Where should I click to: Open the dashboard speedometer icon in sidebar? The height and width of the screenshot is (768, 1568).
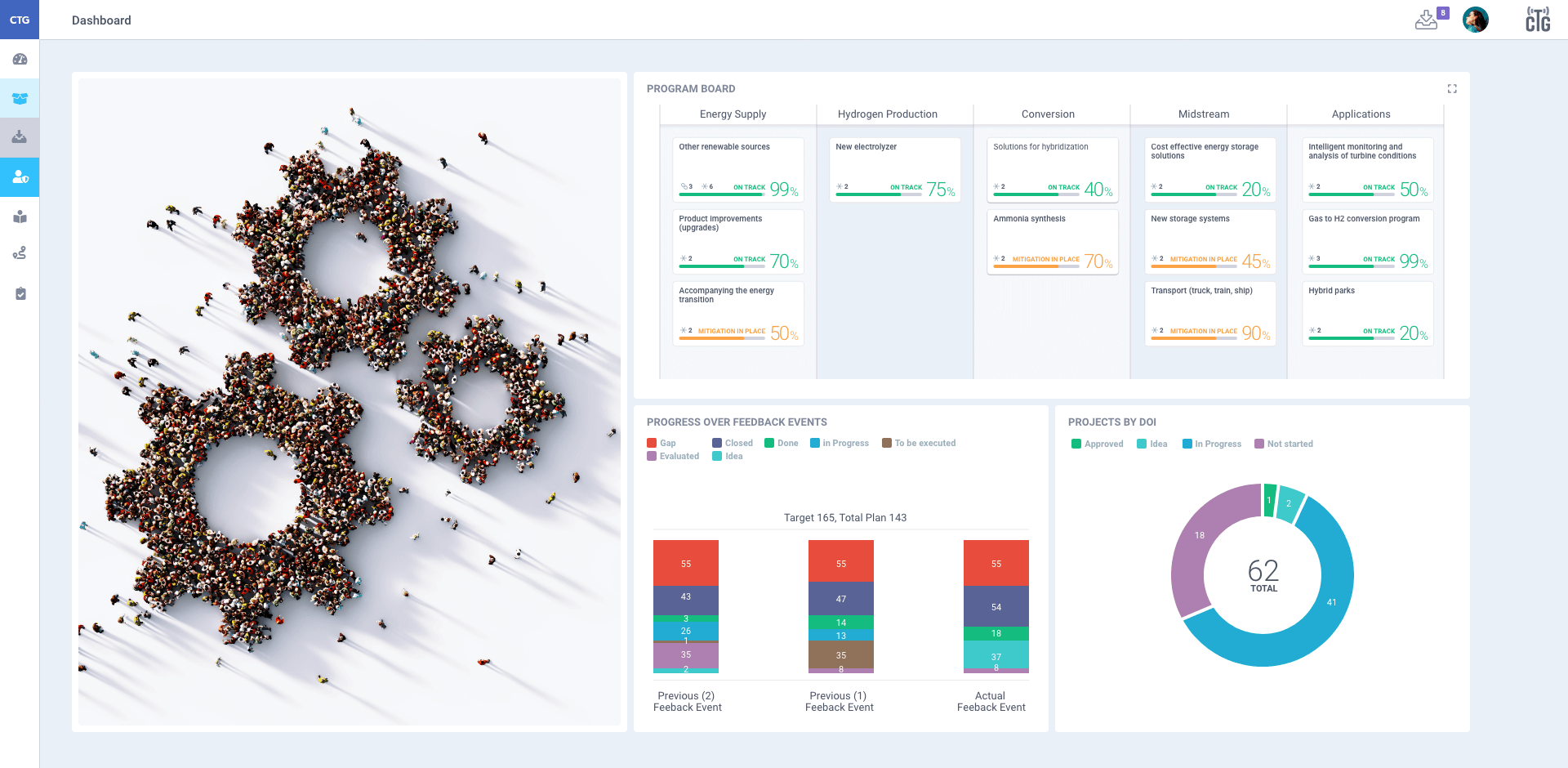tap(20, 58)
